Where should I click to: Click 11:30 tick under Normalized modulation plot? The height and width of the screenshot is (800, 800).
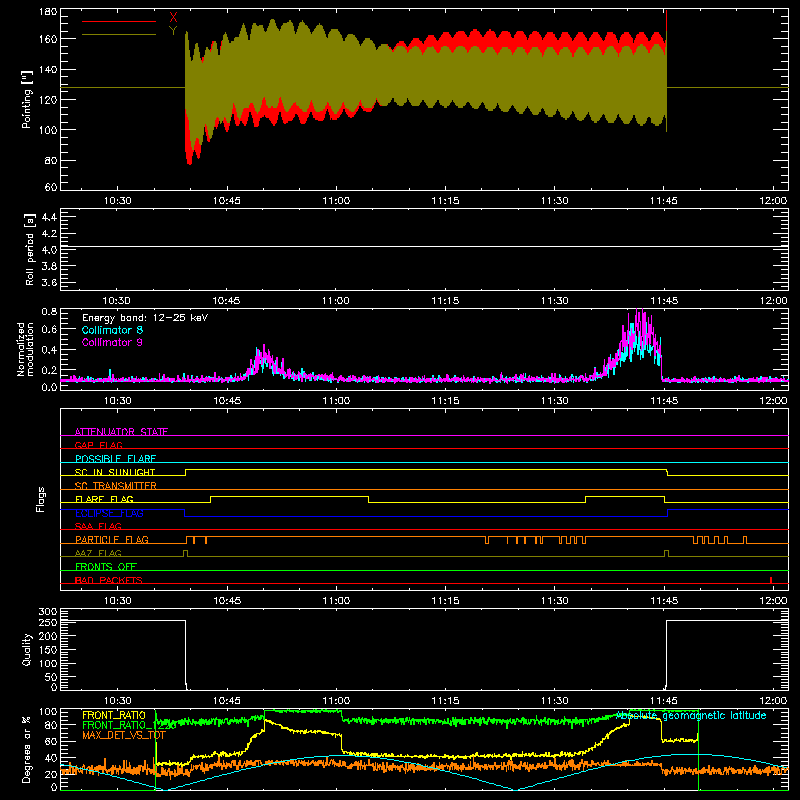click(x=555, y=401)
